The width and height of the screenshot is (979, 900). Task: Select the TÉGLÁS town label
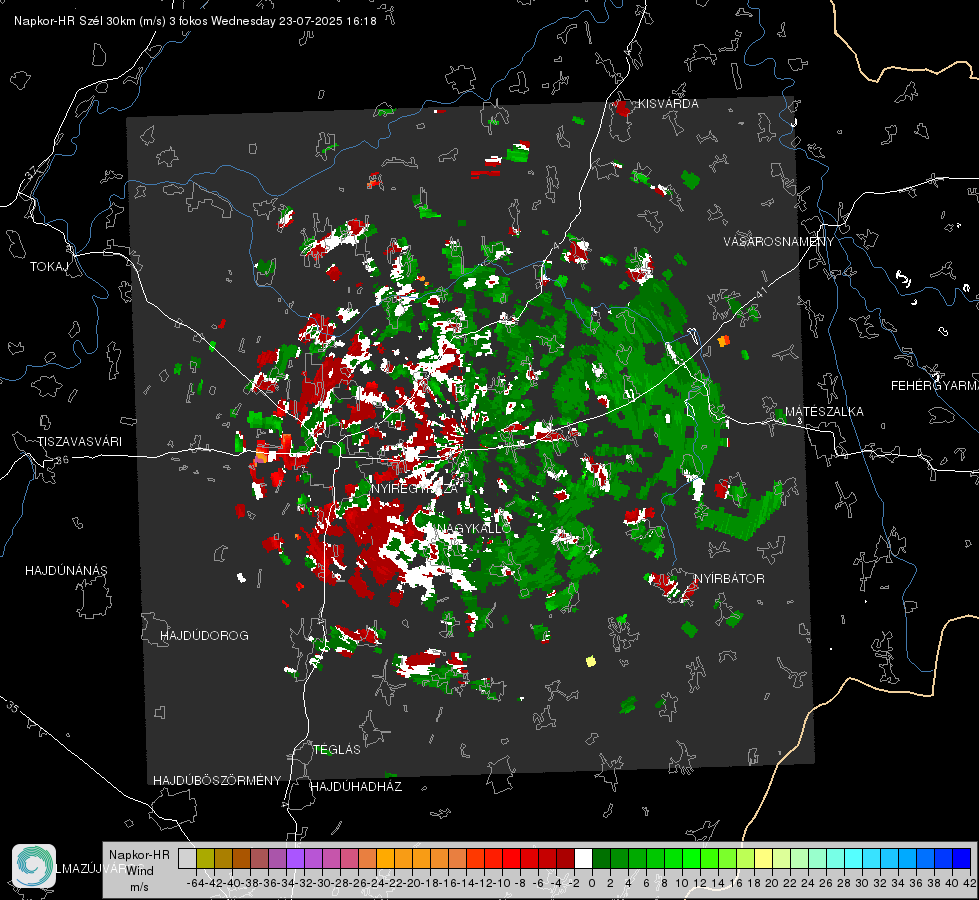point(337,750)
